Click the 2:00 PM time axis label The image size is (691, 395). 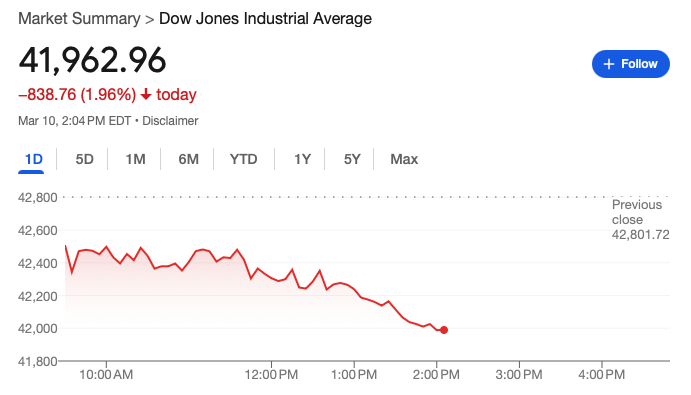[436, 375]
